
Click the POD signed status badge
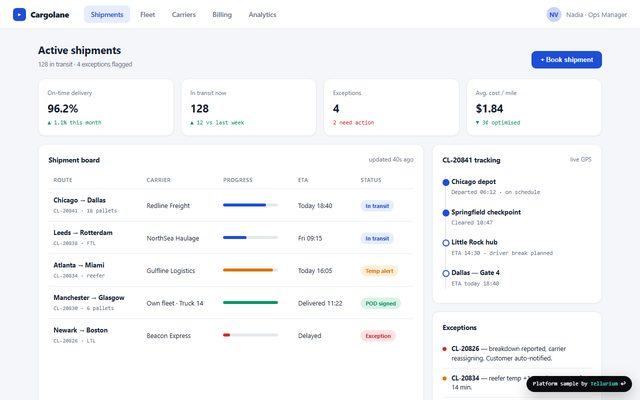click(380, 303)
